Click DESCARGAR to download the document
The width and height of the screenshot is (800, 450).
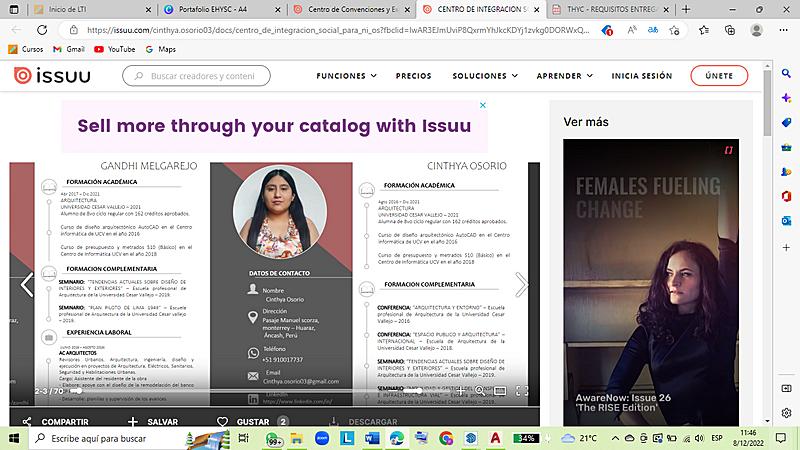(363, 421)
